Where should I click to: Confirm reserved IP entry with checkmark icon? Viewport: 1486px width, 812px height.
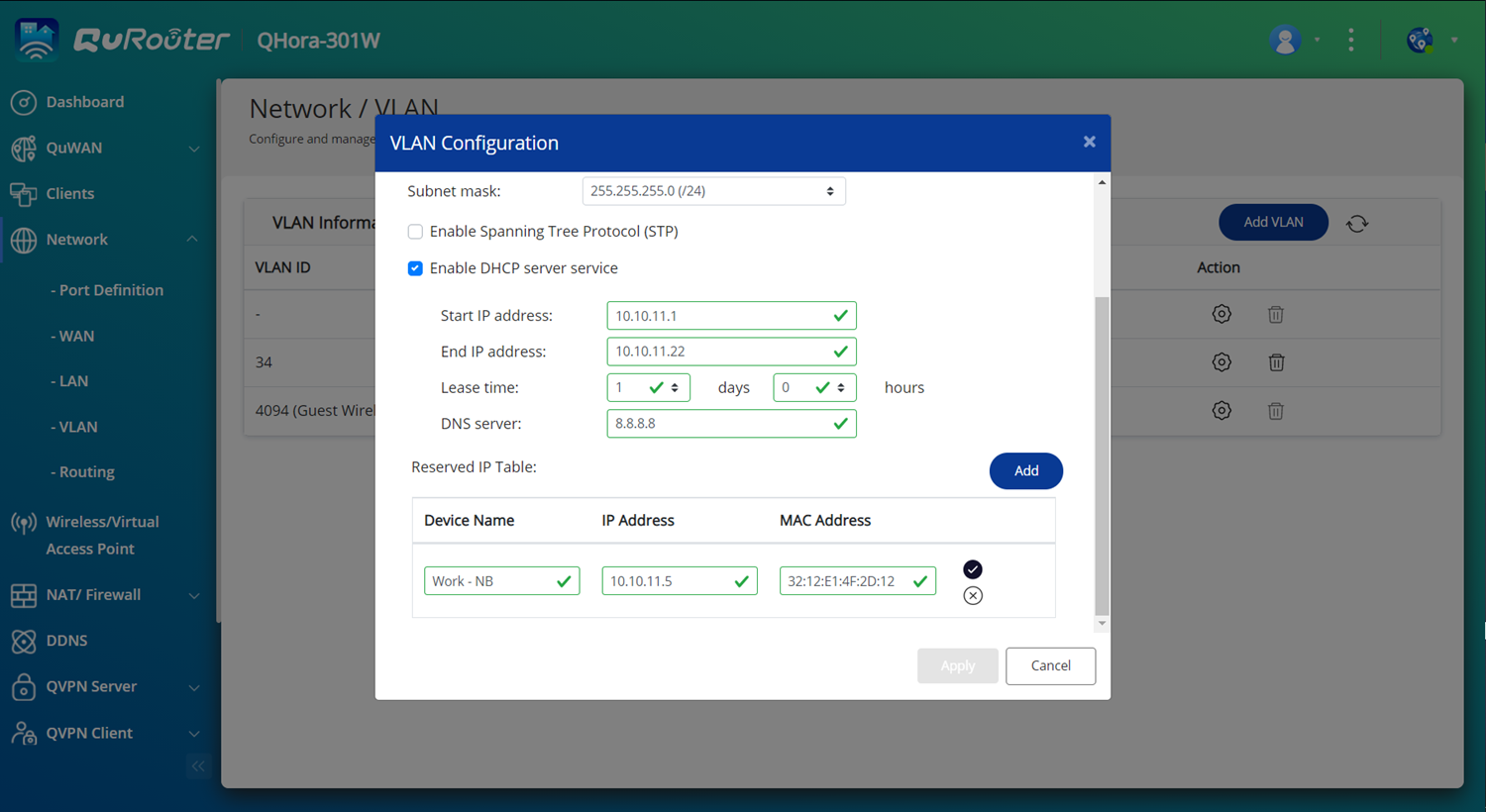[973, 568]
